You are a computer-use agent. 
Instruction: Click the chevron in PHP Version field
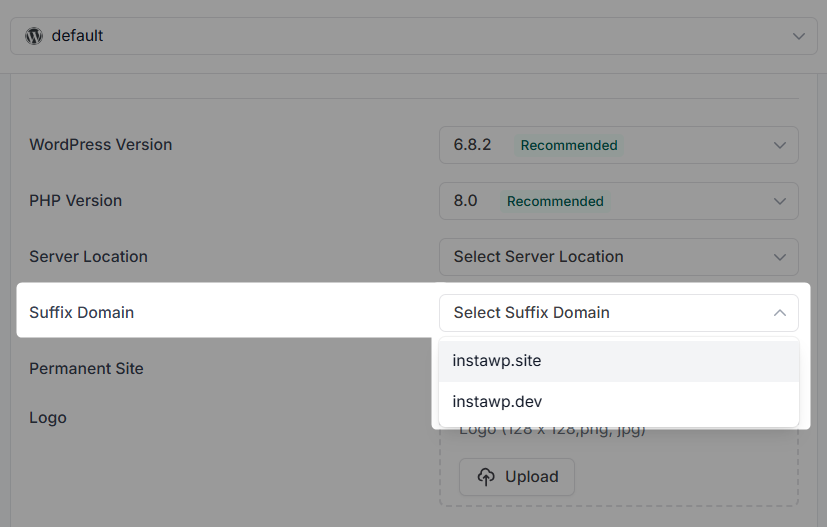[780, 201]
